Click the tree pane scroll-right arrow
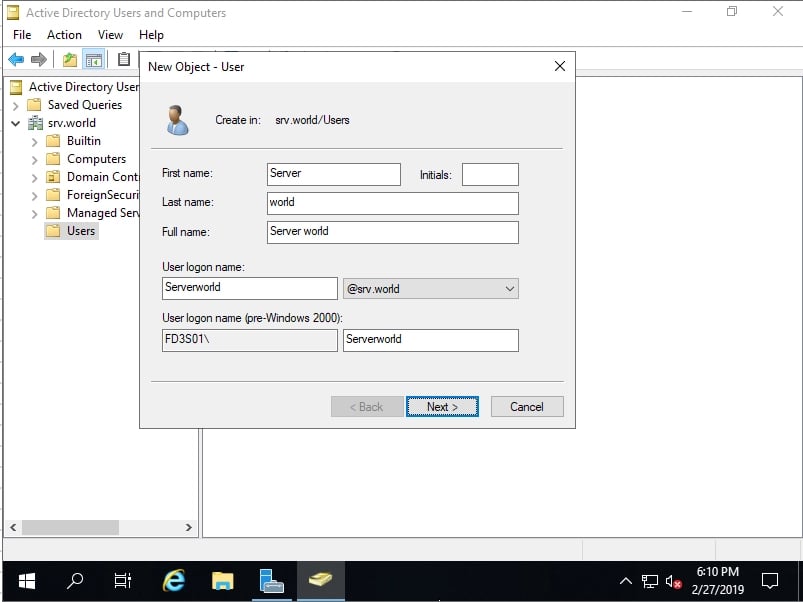The width and height of the screenshot is (803, 602). (x=188, y=527)
